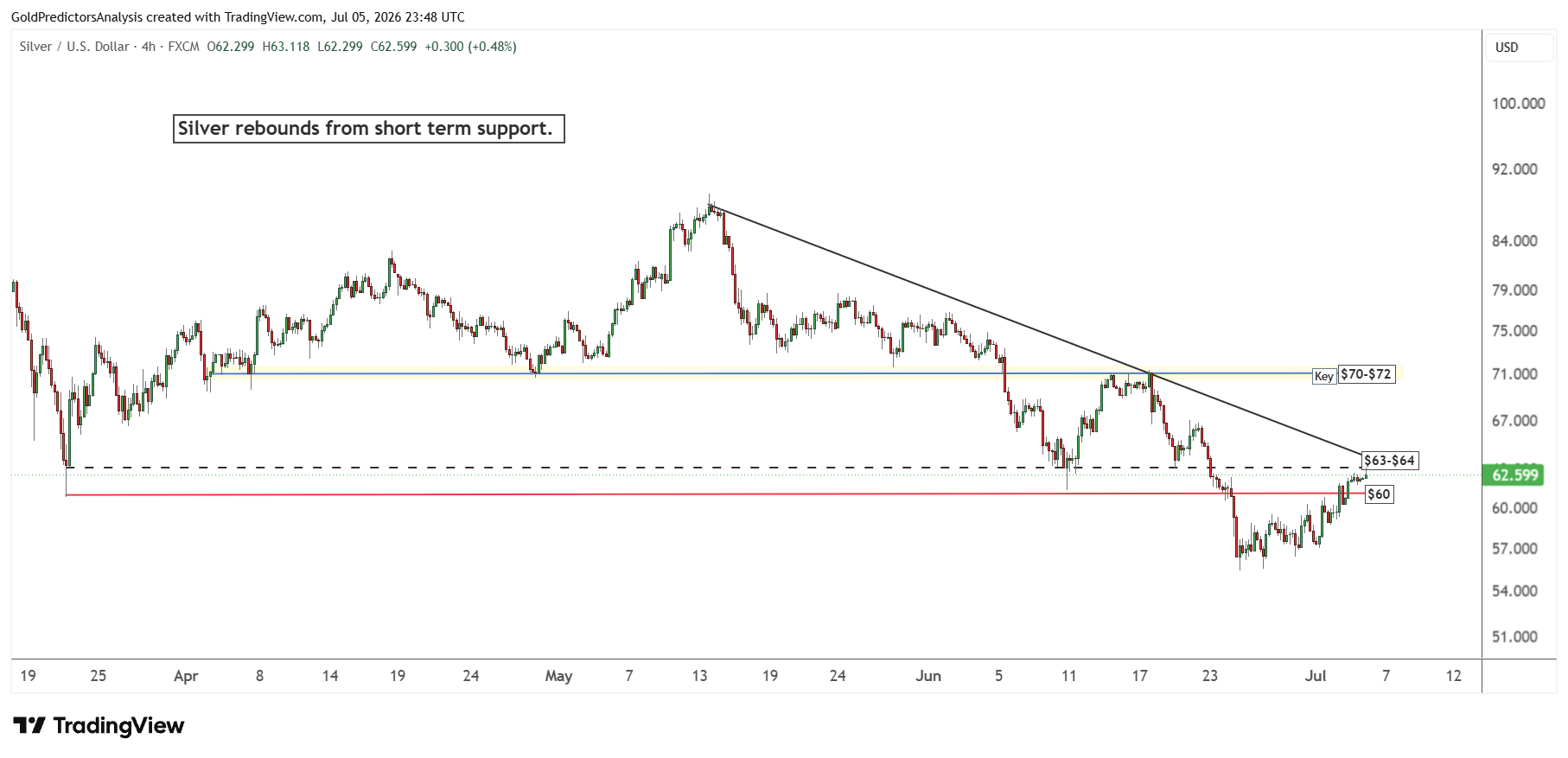Screen dimensions: 1568x758
Task: Select the 'Silver rebounds from short term support.' annotation
Action: [369, 129]
